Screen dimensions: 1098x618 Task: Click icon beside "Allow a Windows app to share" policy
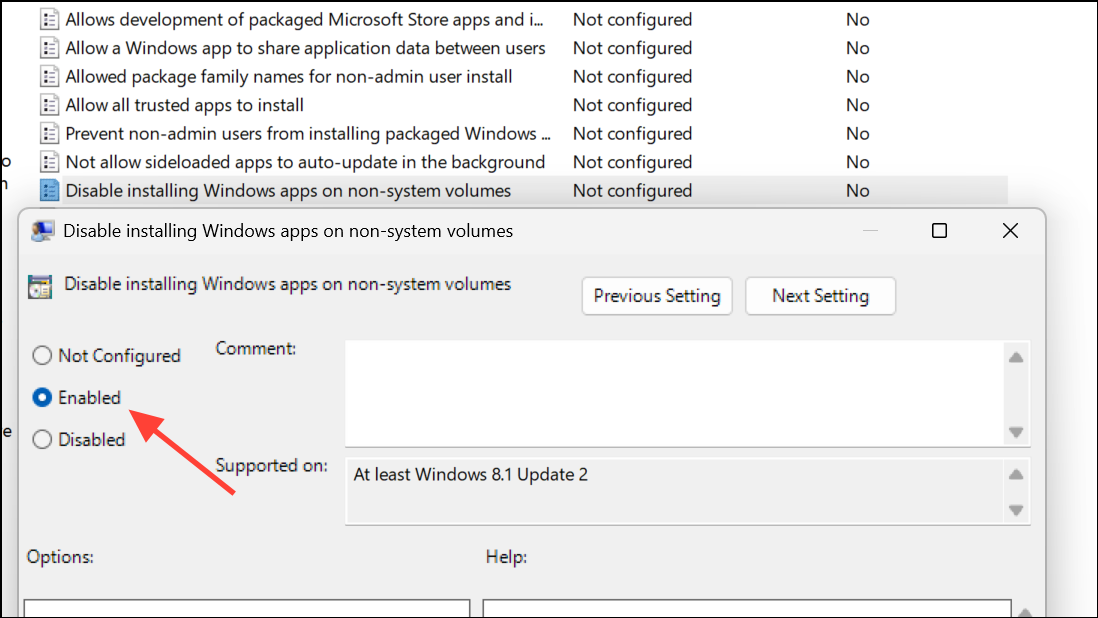[x=49, y=48]
